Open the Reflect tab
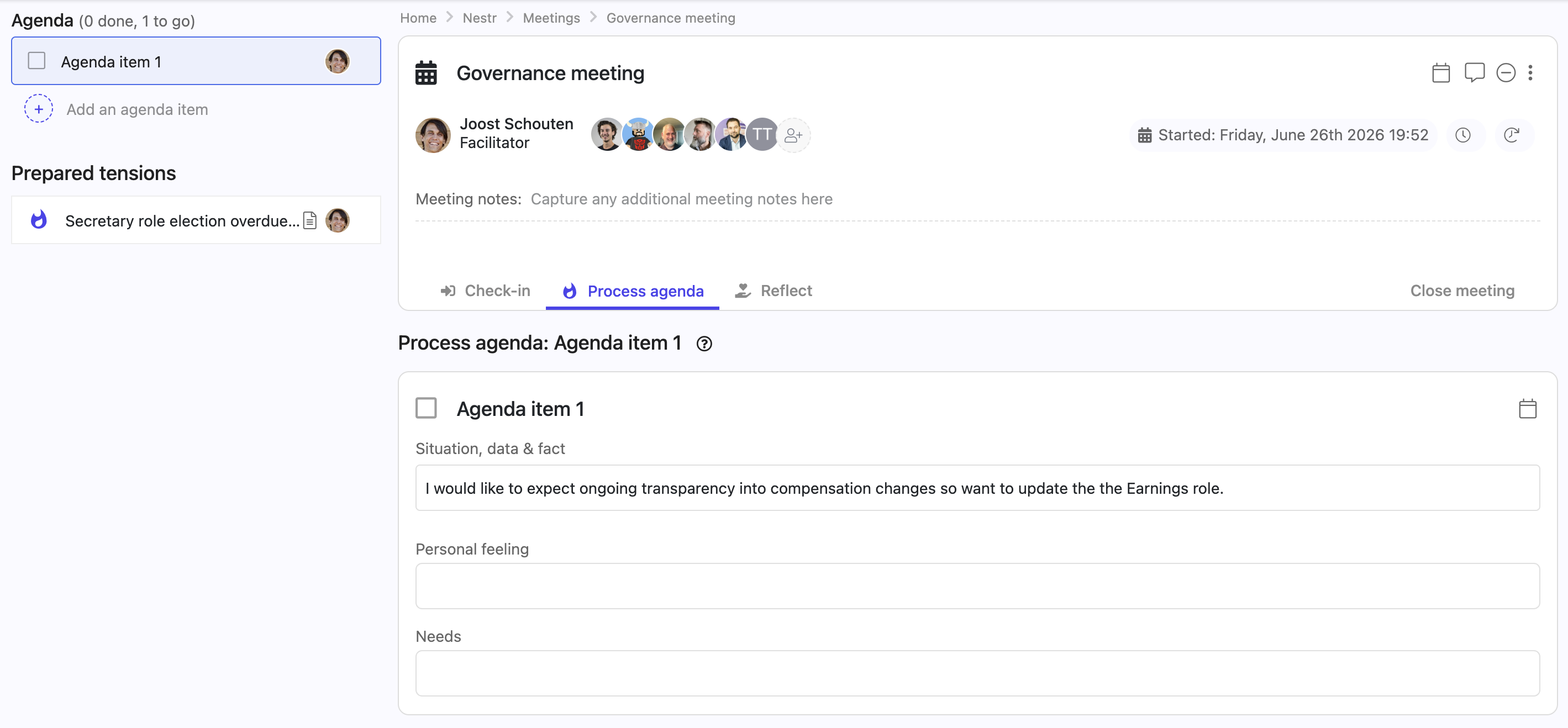Viewport: 1568px width, 728px height. click(774, 291)
